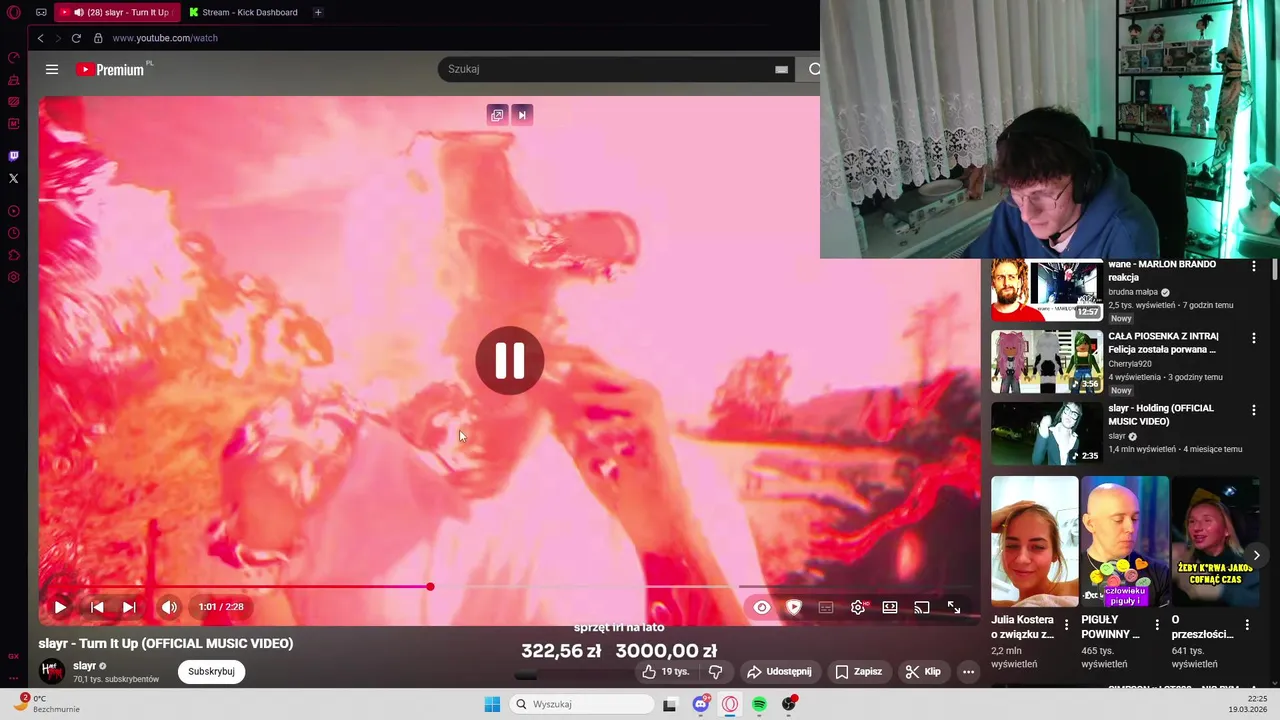The width and height of the screenshot is (1280, 720).
Task: Like the video with 19 tys.
Action: coord(667,672)
